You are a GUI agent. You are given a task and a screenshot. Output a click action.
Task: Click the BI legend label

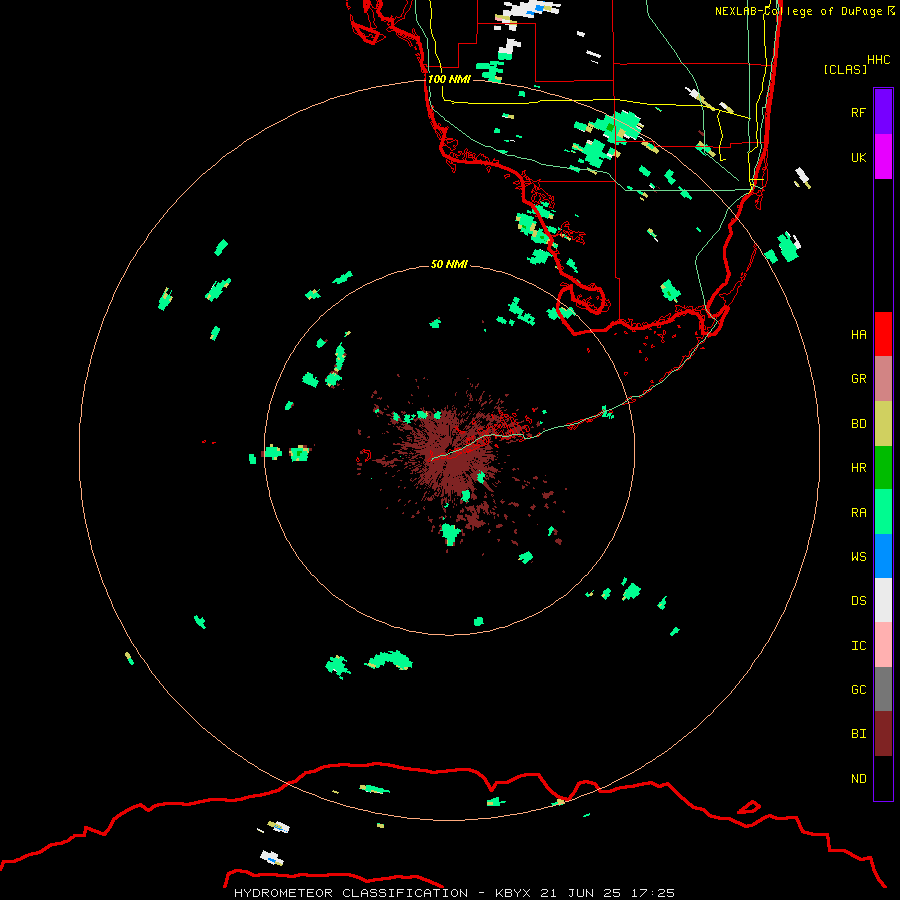coord(858,734)
